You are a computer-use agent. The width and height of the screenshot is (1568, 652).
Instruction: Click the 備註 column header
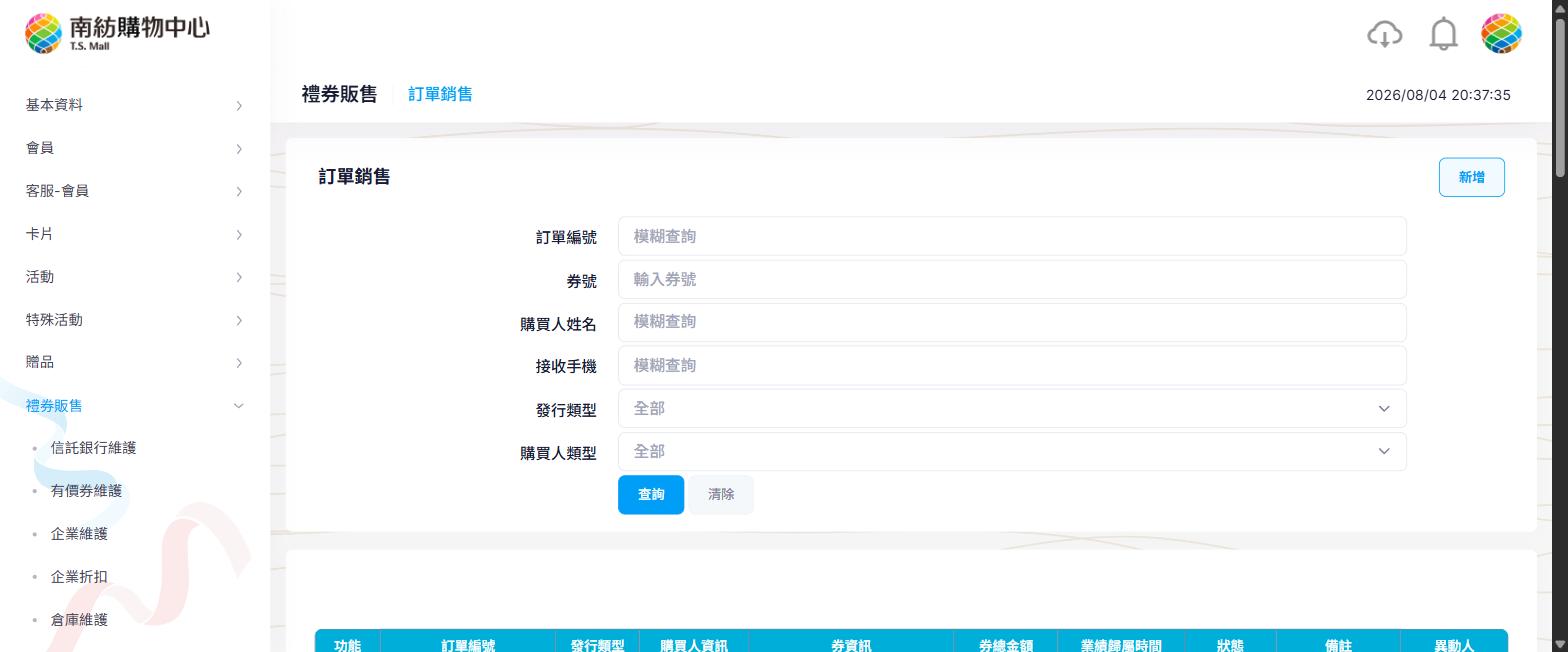tap(1338, 643)
